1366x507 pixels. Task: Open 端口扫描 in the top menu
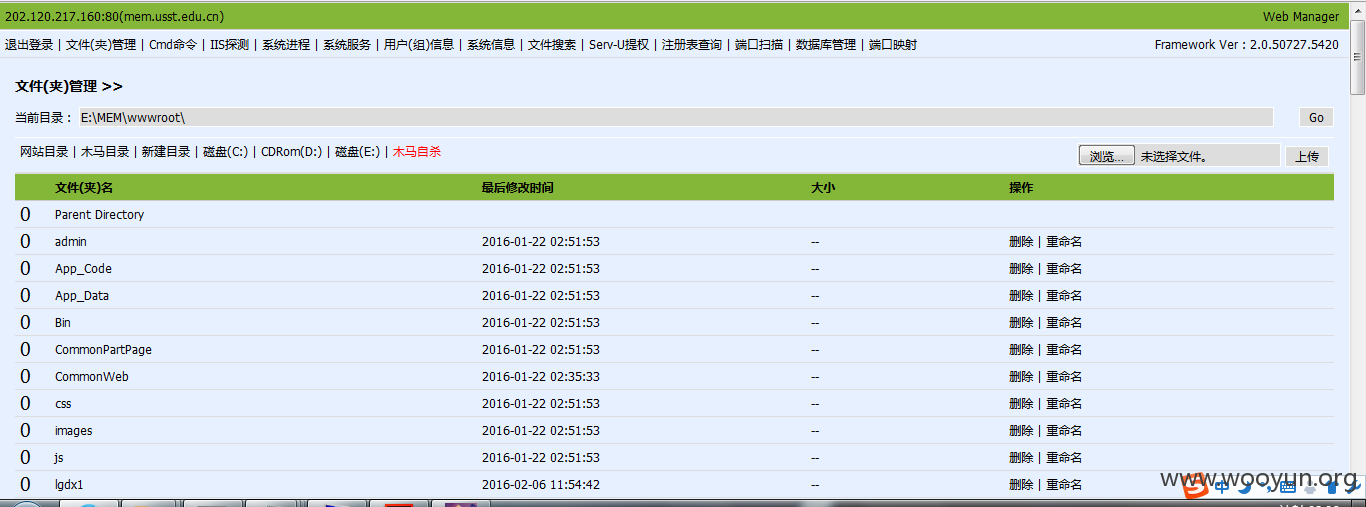pos(759,45)
